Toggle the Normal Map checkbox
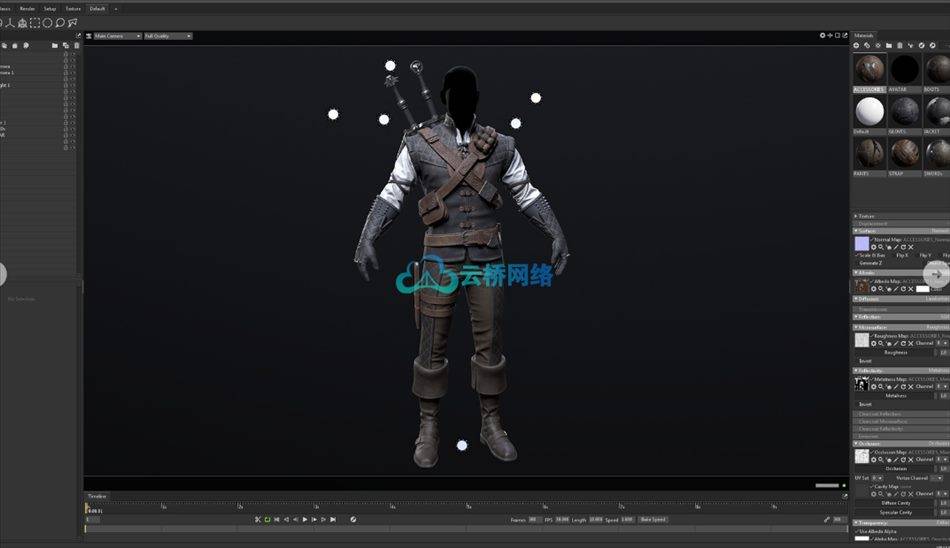Image resolution: width=950 pixels, height=548 pixels. (872, 240)
